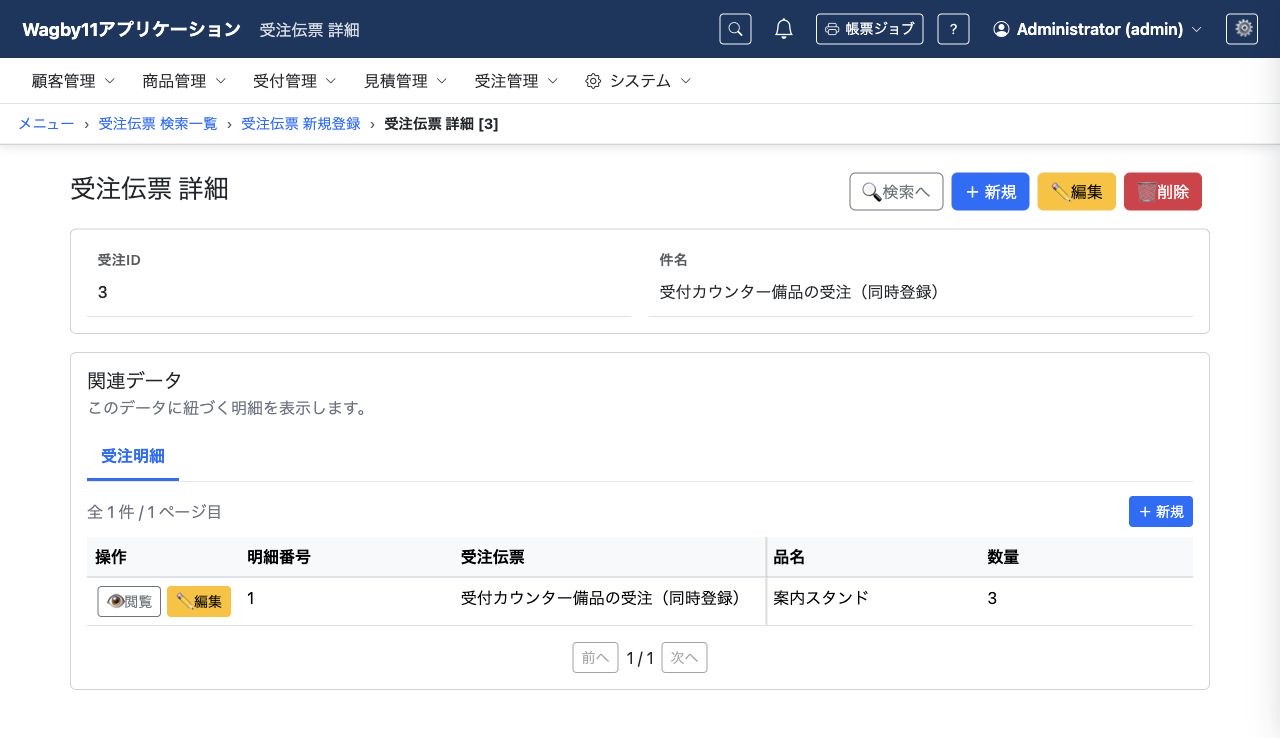Click the 受注ID value 3

[103, 292]
